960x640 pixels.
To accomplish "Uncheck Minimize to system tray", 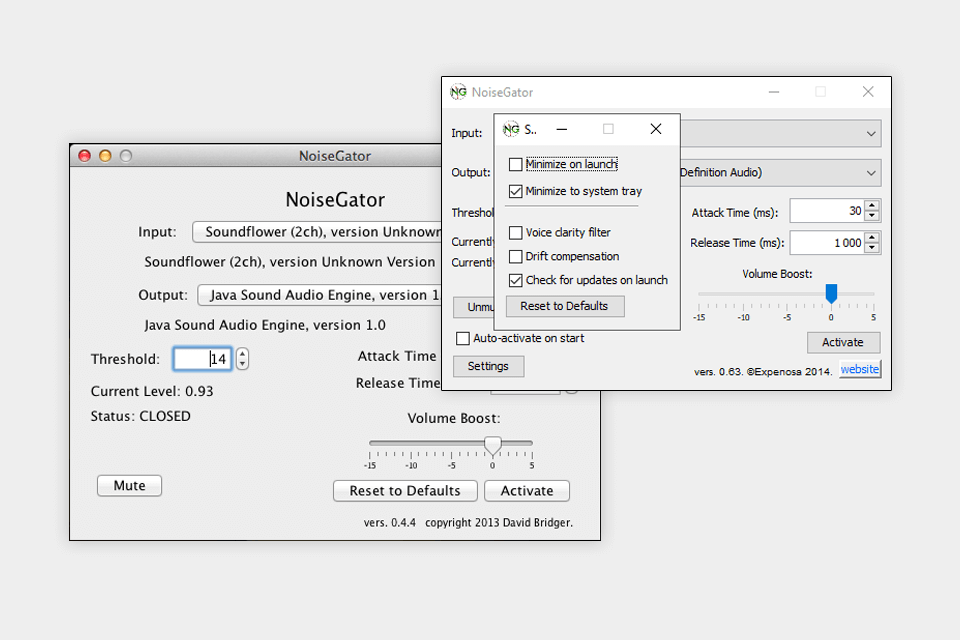I will click(x=516, y=191).
